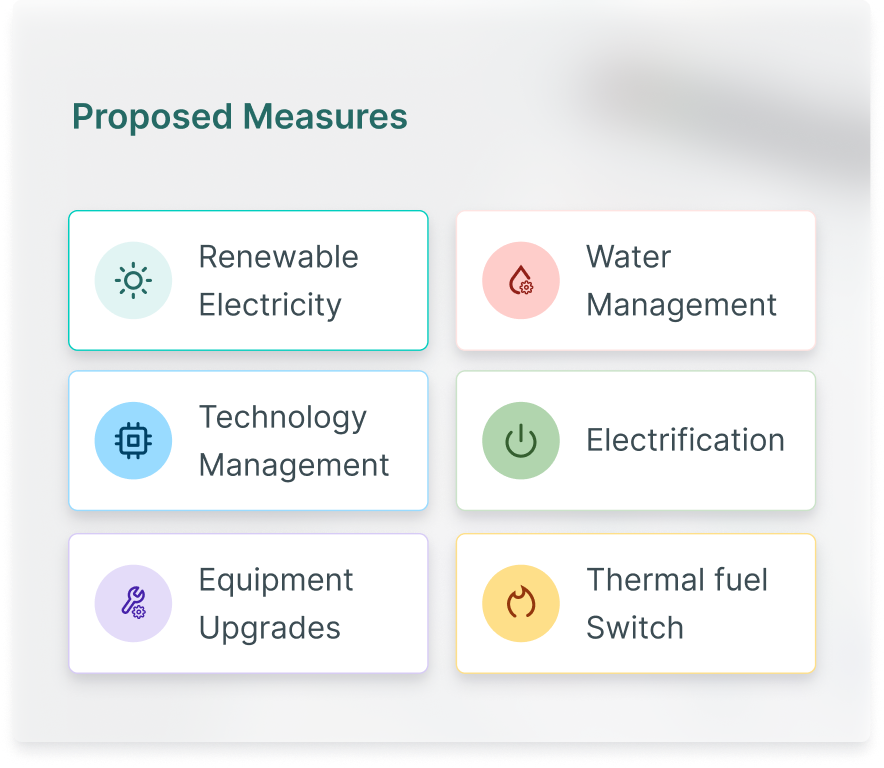
Task: Click the Electrification text label
Action: pos(687,440)
